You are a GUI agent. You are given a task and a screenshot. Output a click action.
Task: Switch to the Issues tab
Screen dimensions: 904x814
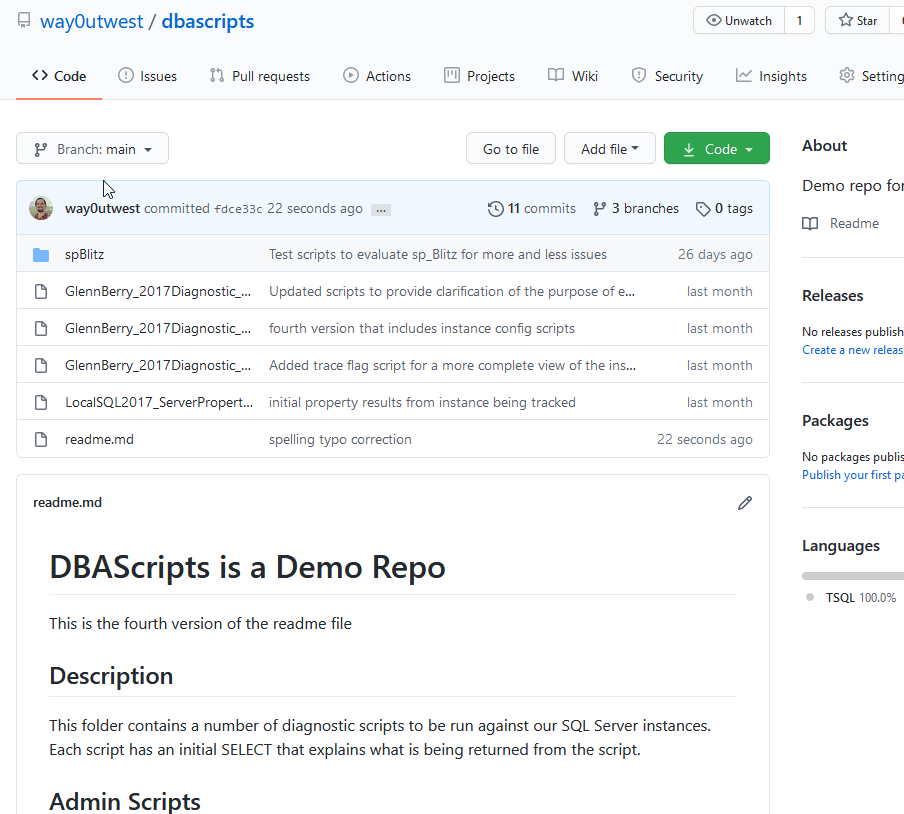(x=147, y=76)
